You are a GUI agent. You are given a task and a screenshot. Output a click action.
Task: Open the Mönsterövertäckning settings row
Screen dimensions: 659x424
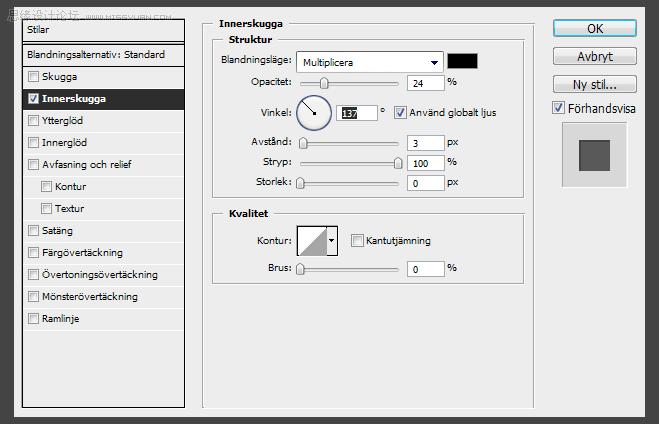pyautogui.click(x=103, y=296)
